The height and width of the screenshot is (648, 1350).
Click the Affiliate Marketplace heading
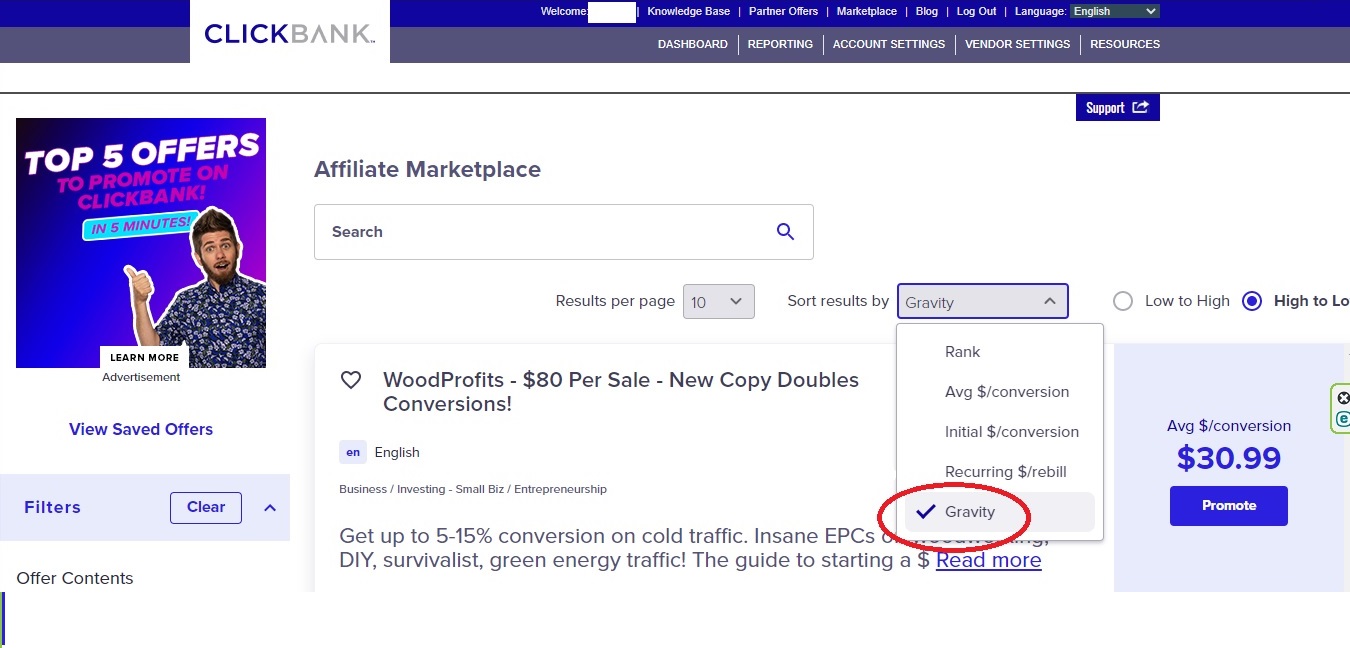428,170
